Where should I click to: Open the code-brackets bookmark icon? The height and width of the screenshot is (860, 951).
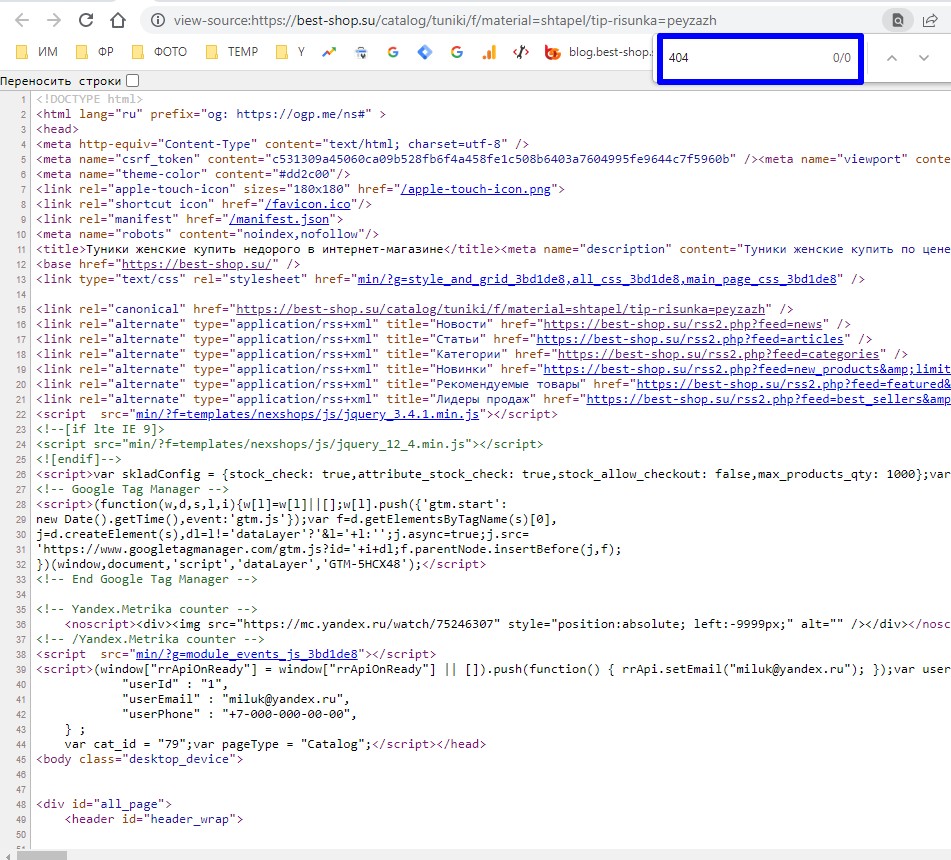(x=521, y=52)
